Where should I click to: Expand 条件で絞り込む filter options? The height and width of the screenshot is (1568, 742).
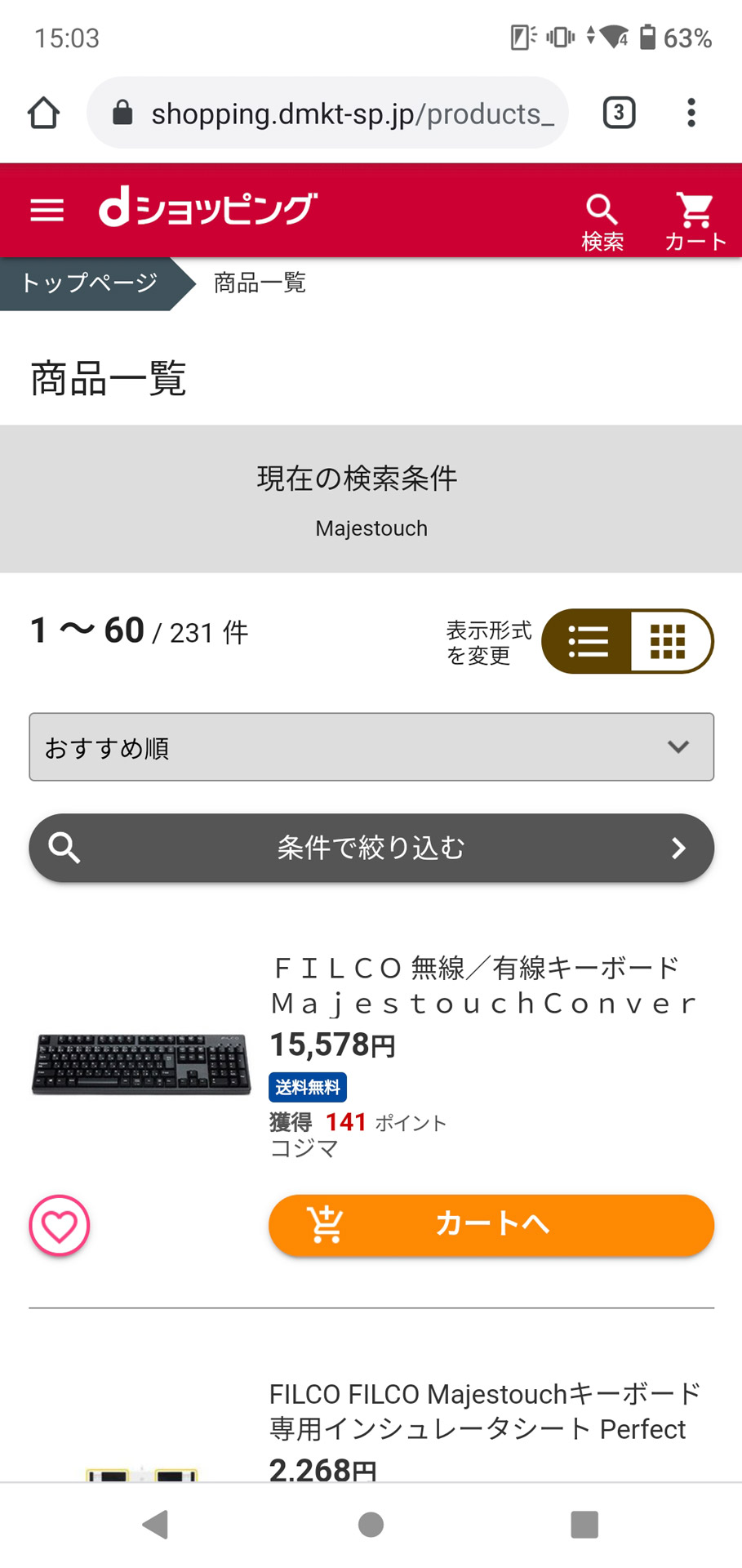tap(371, 848)
